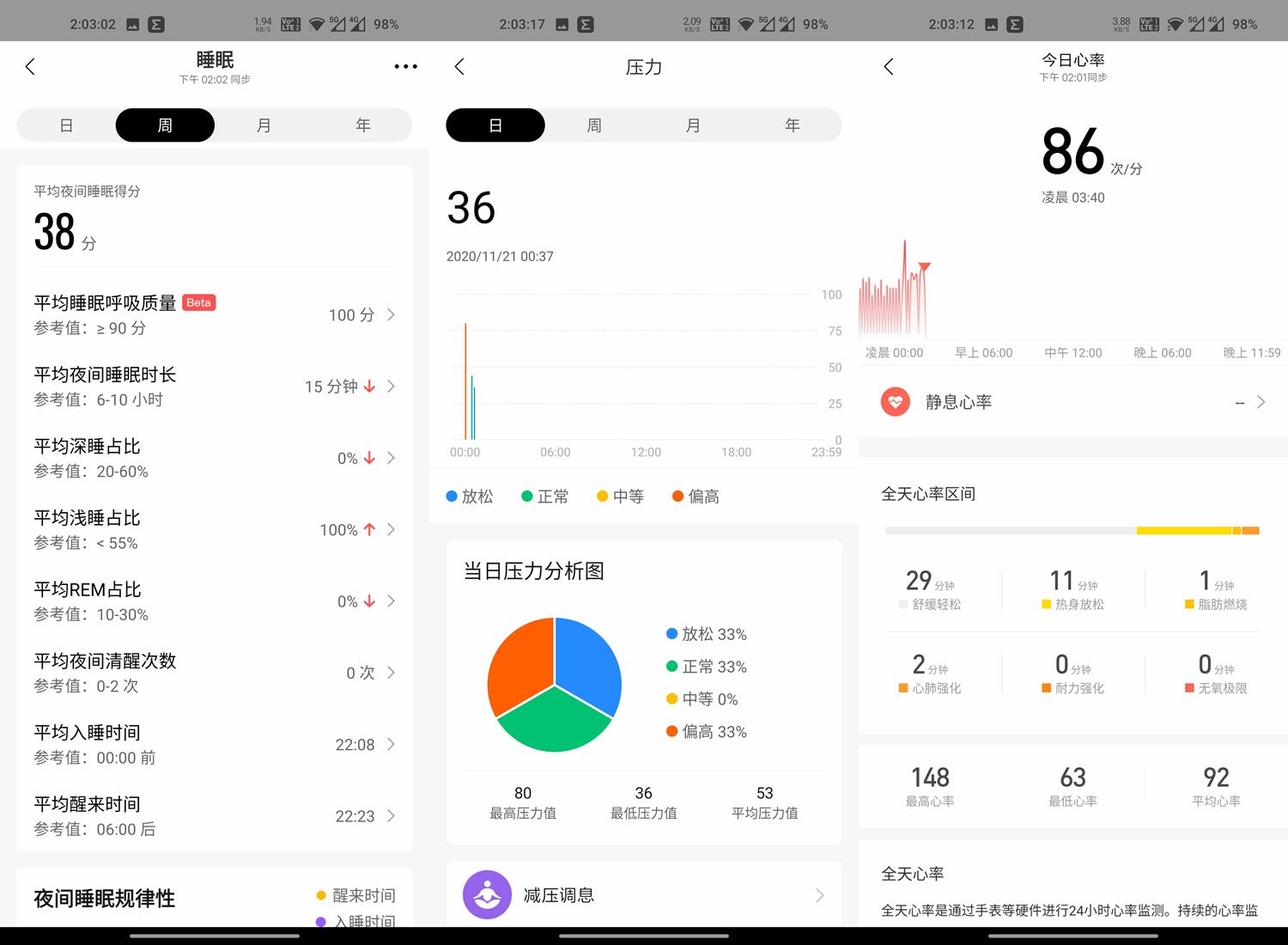
Task: Toggle the 放松 legend below the stress chart
Action: coord(469,496)
